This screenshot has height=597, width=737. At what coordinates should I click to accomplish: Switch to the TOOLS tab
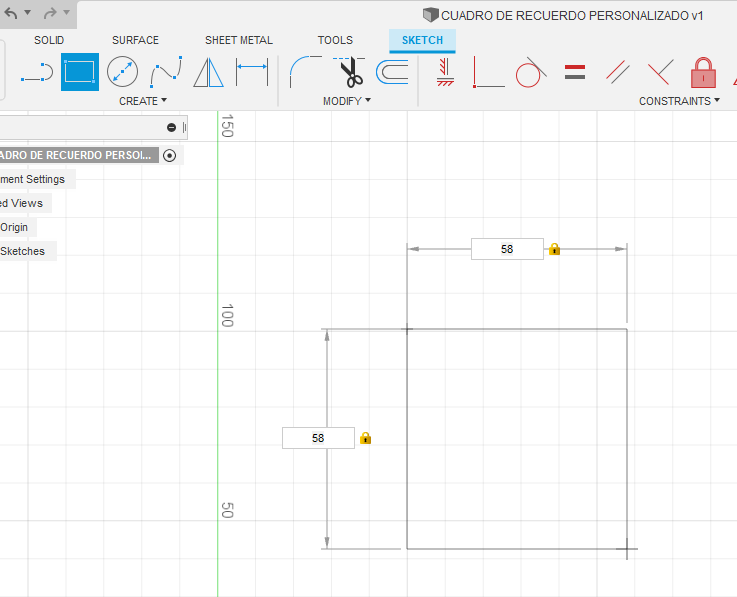335,40
